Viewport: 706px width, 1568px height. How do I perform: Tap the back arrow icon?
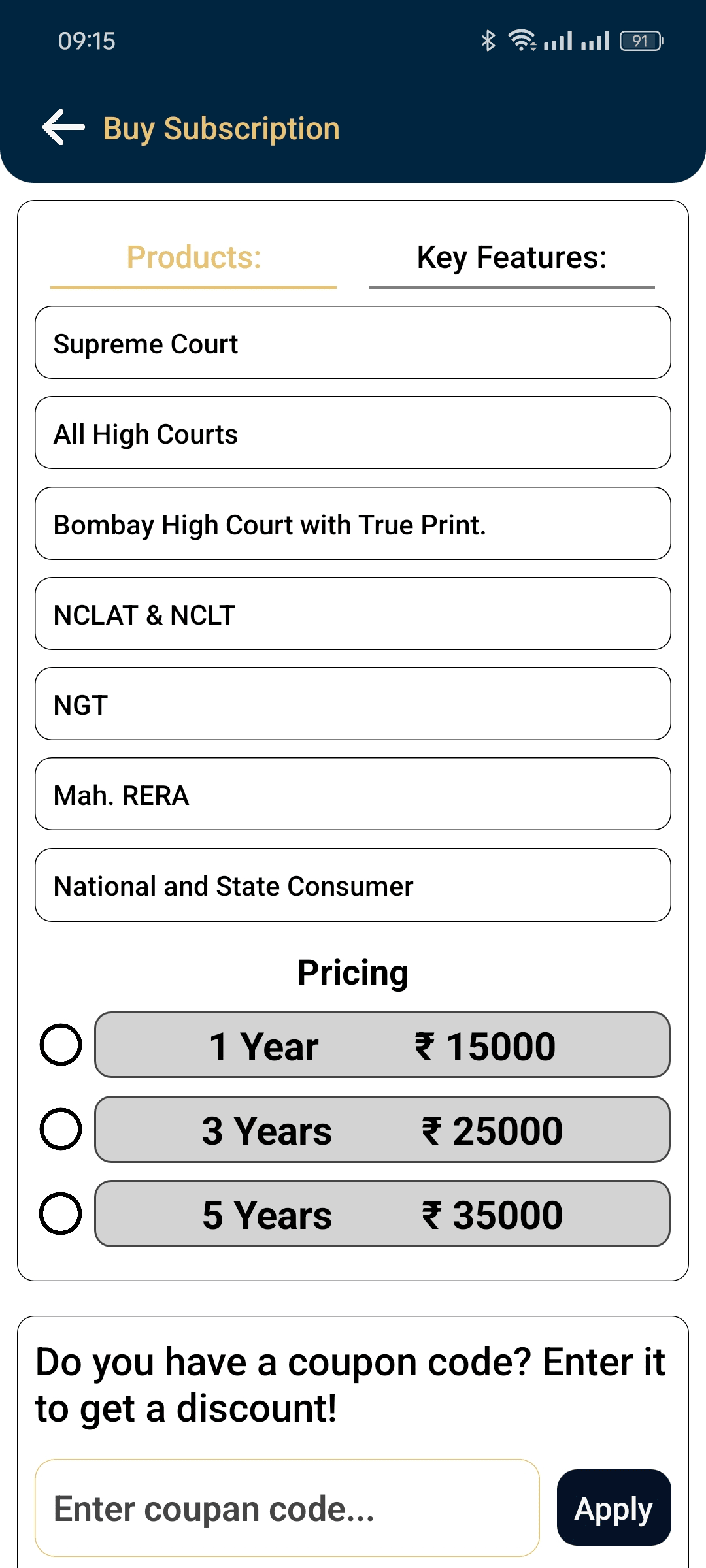tap(63, 127)
